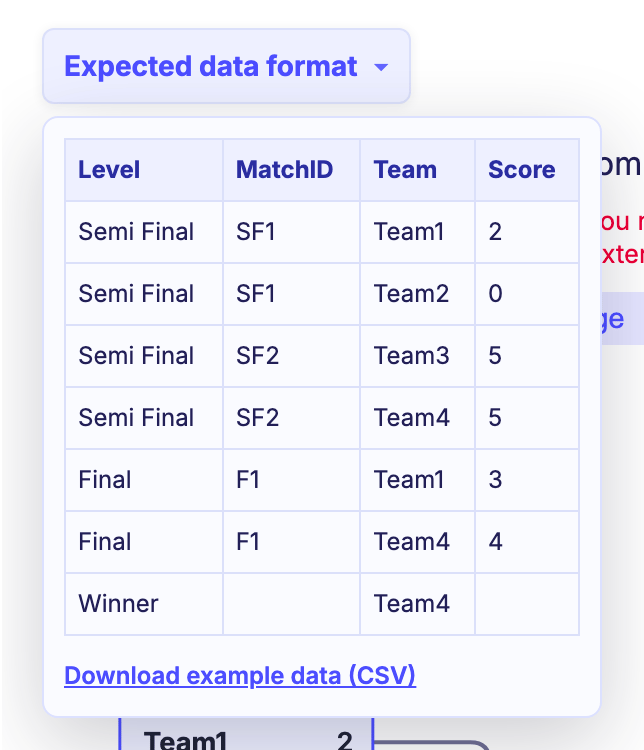Click the dropdown caret arrow icon

pyautogui.click(x=381, y=67)
